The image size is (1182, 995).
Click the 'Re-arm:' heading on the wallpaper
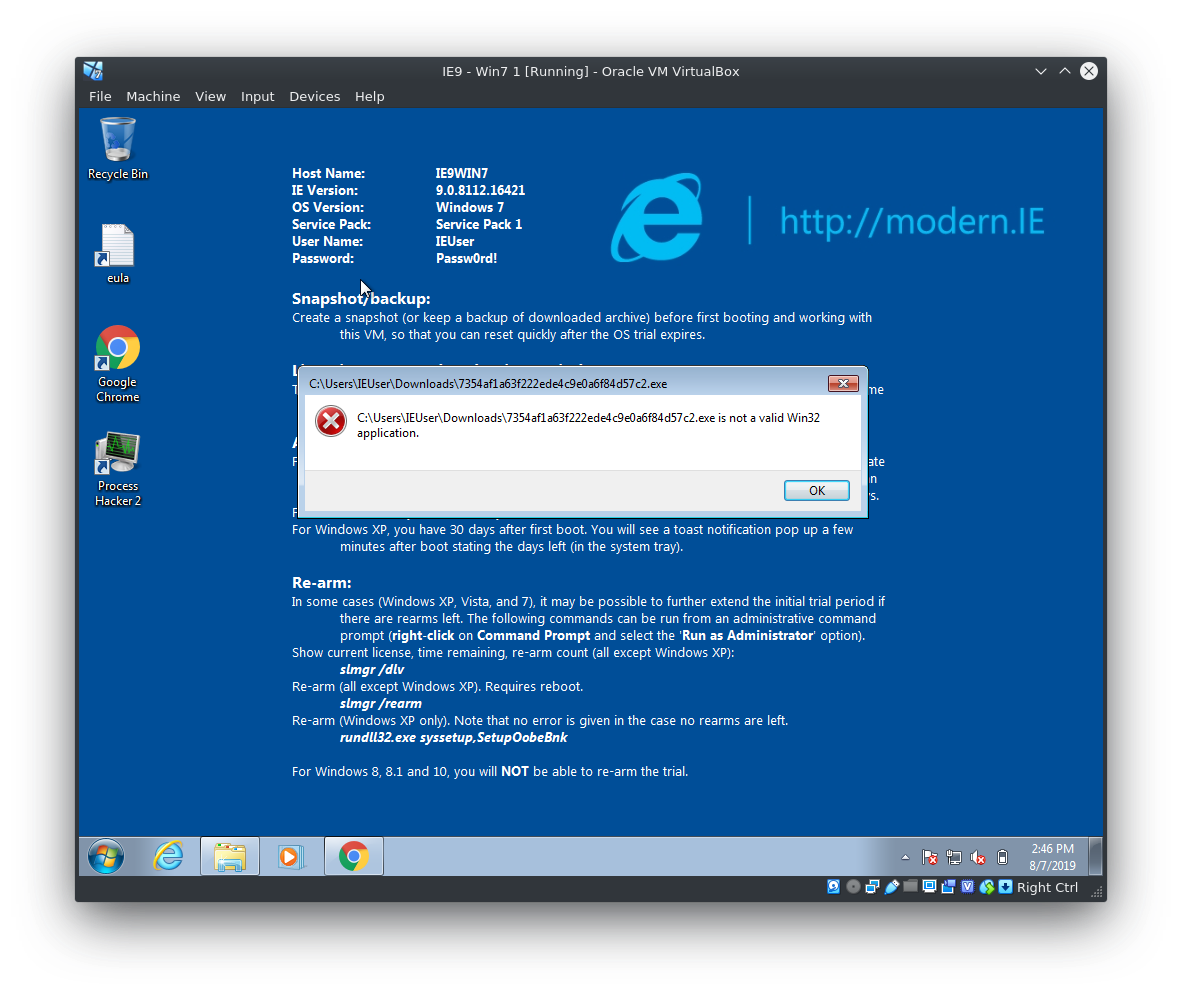tap(321, 583)
